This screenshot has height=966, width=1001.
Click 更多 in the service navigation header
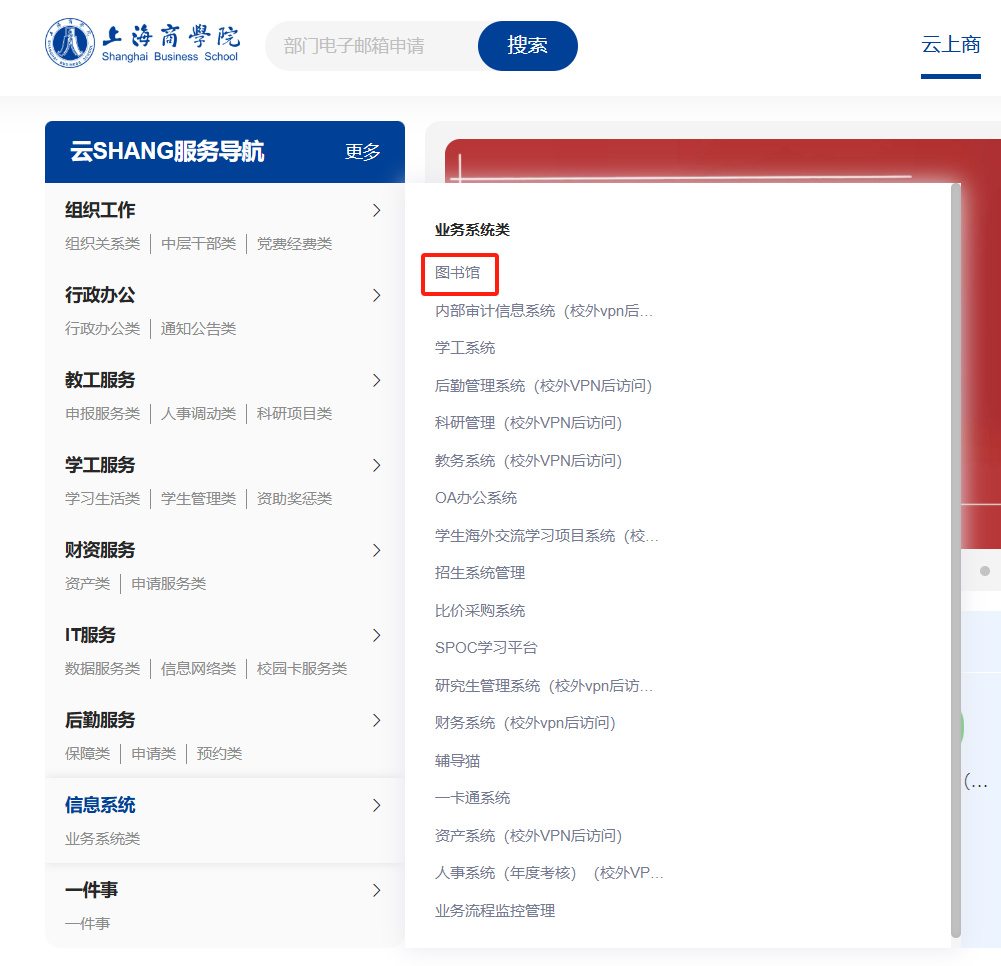tap(362, 152)
